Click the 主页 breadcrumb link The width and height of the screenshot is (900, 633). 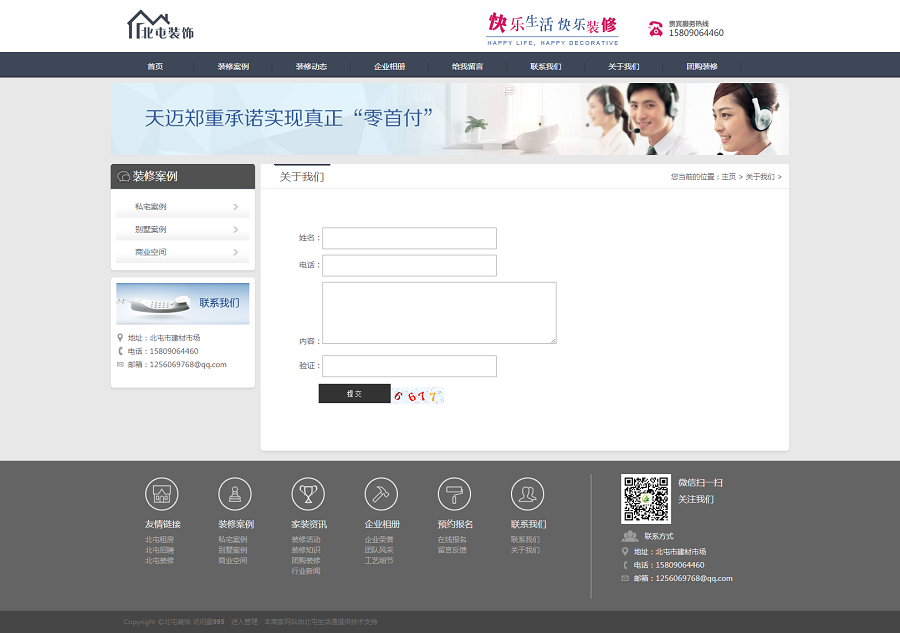(728, 177)
